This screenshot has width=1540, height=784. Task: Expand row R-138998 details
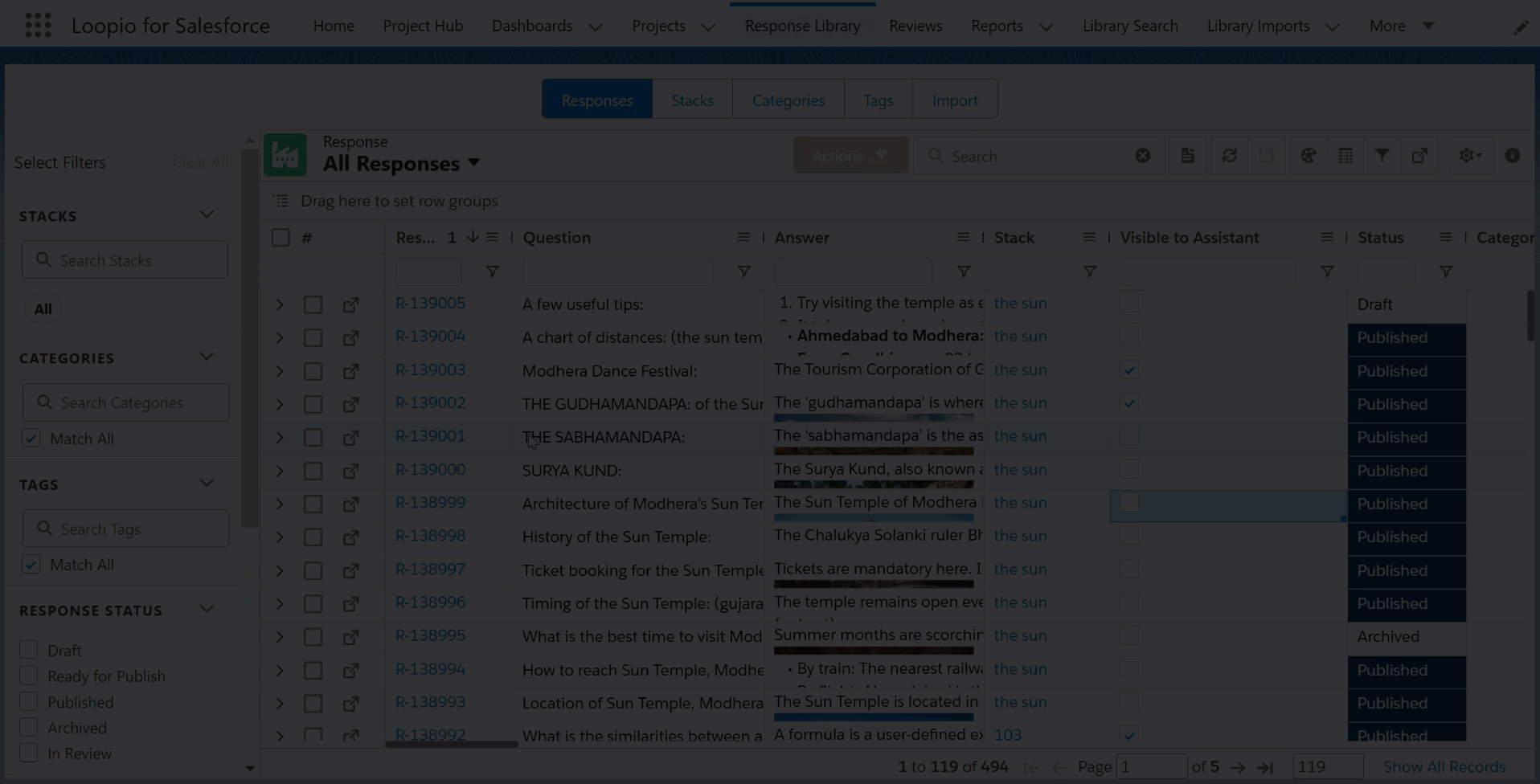click(280, 537)
